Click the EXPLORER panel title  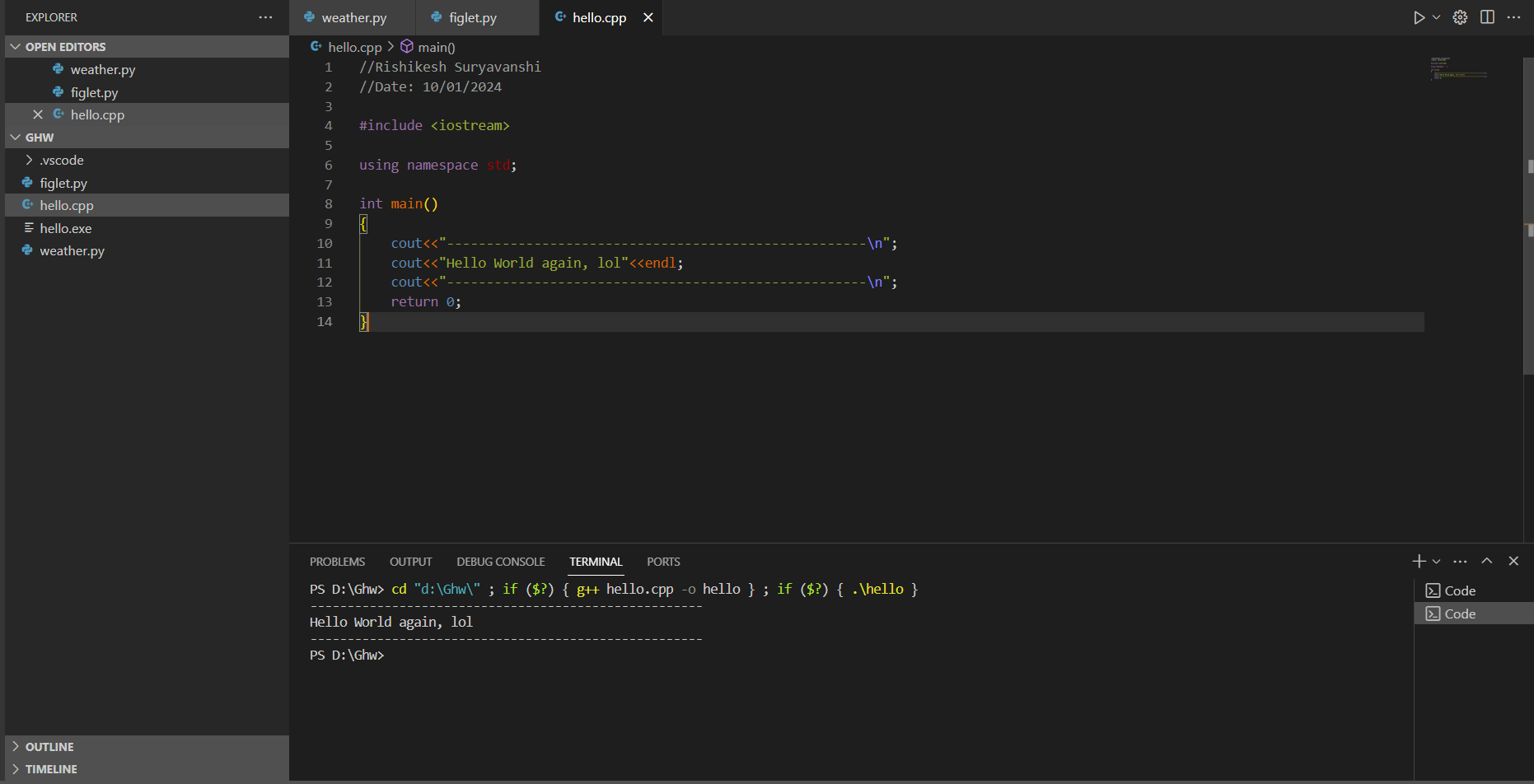click(51, 17)
